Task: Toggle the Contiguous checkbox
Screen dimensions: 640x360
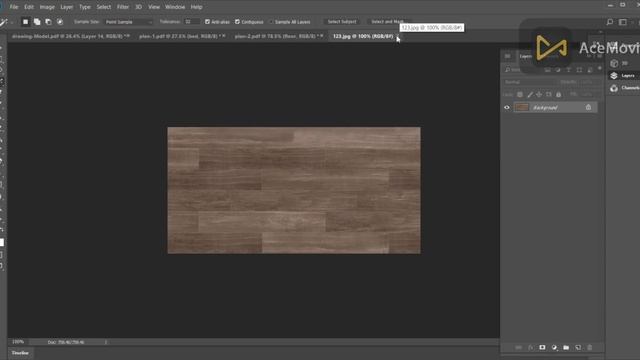Action: [x=237, y=22]
